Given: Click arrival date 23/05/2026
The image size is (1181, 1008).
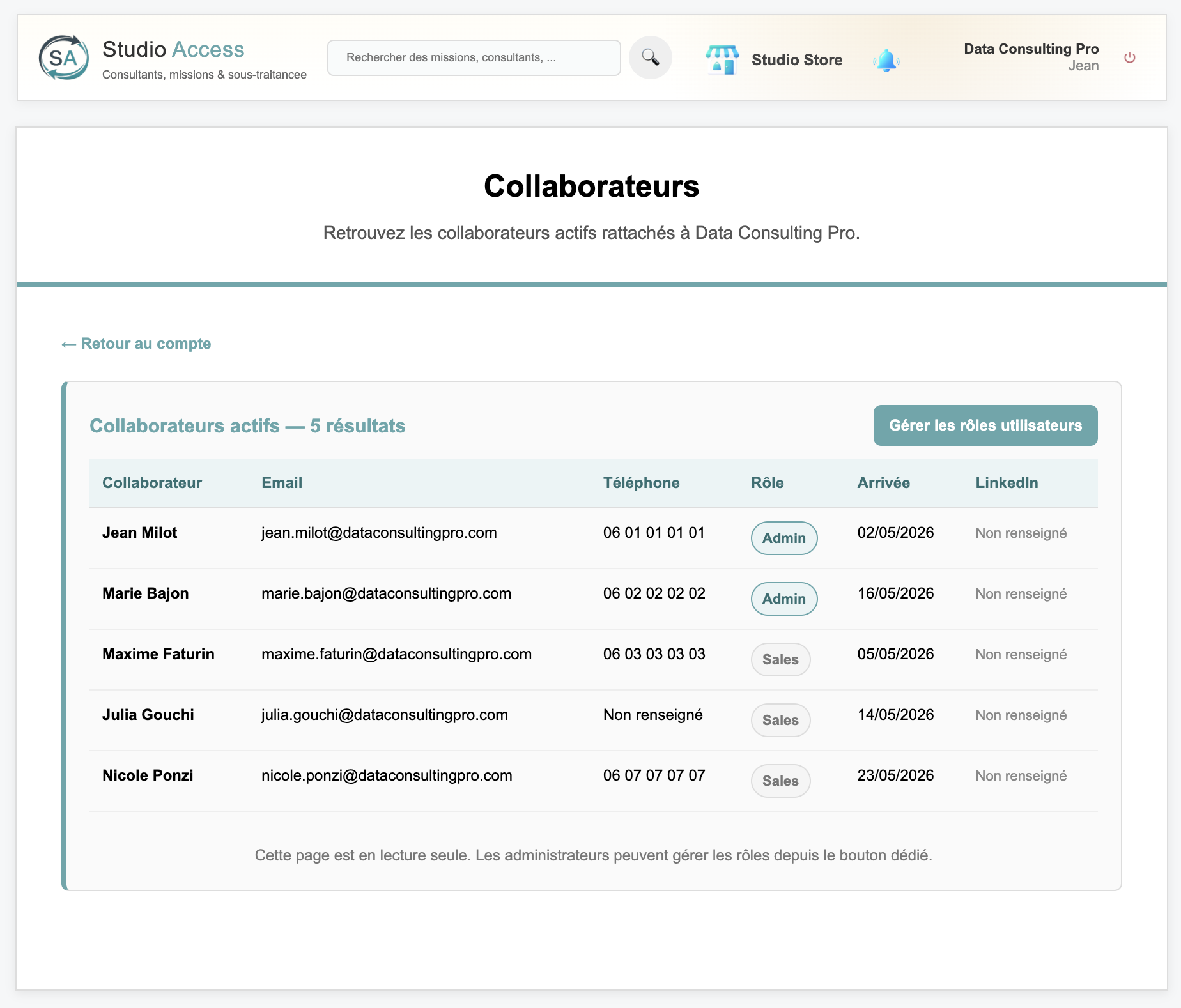Looking at the screenshot, I should pos(895,775).
